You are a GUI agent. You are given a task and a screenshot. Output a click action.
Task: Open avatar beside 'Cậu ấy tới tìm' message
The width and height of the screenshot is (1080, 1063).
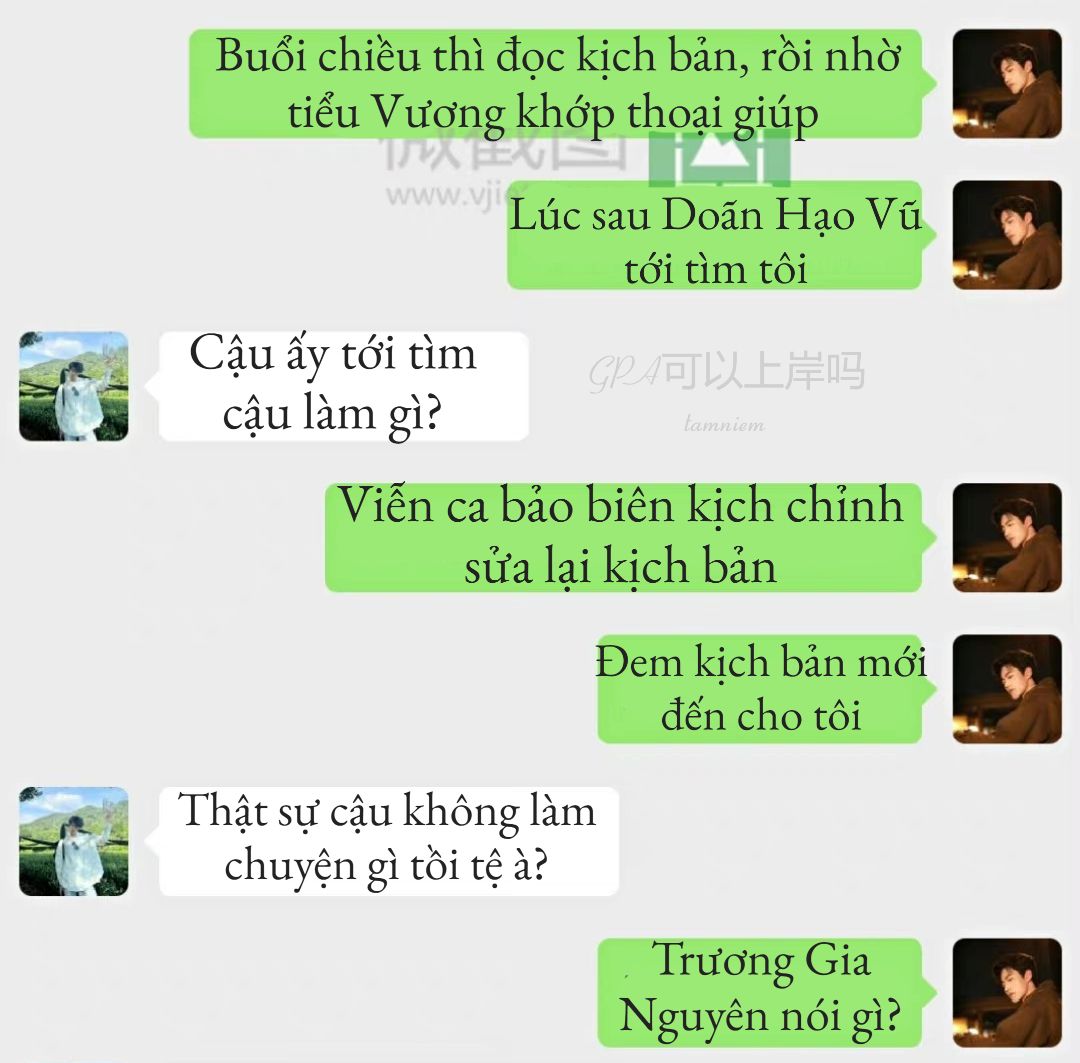click(x=74, y=386)
